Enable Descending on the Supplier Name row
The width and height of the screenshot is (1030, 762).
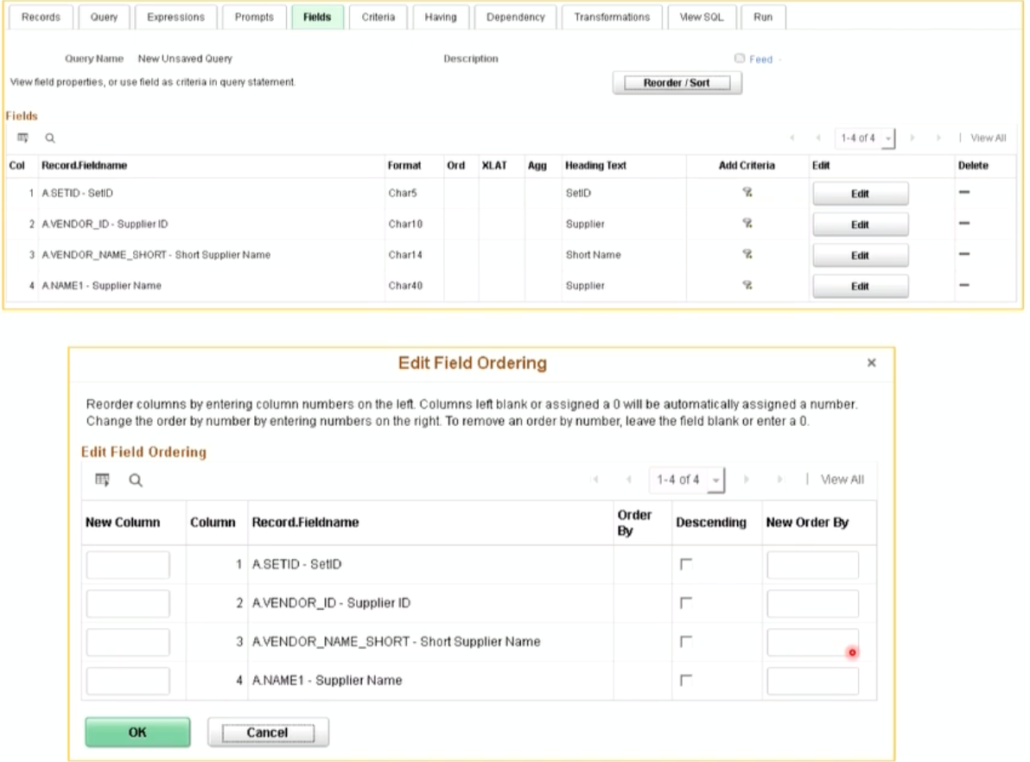[x=688, y=680]
